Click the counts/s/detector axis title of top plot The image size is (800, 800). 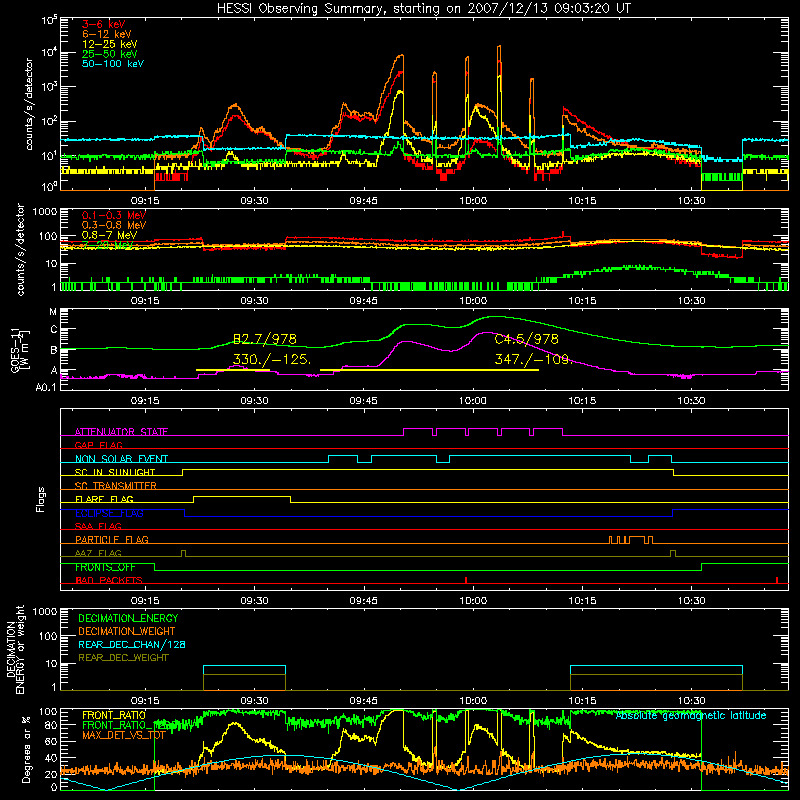tap(29, 104)
